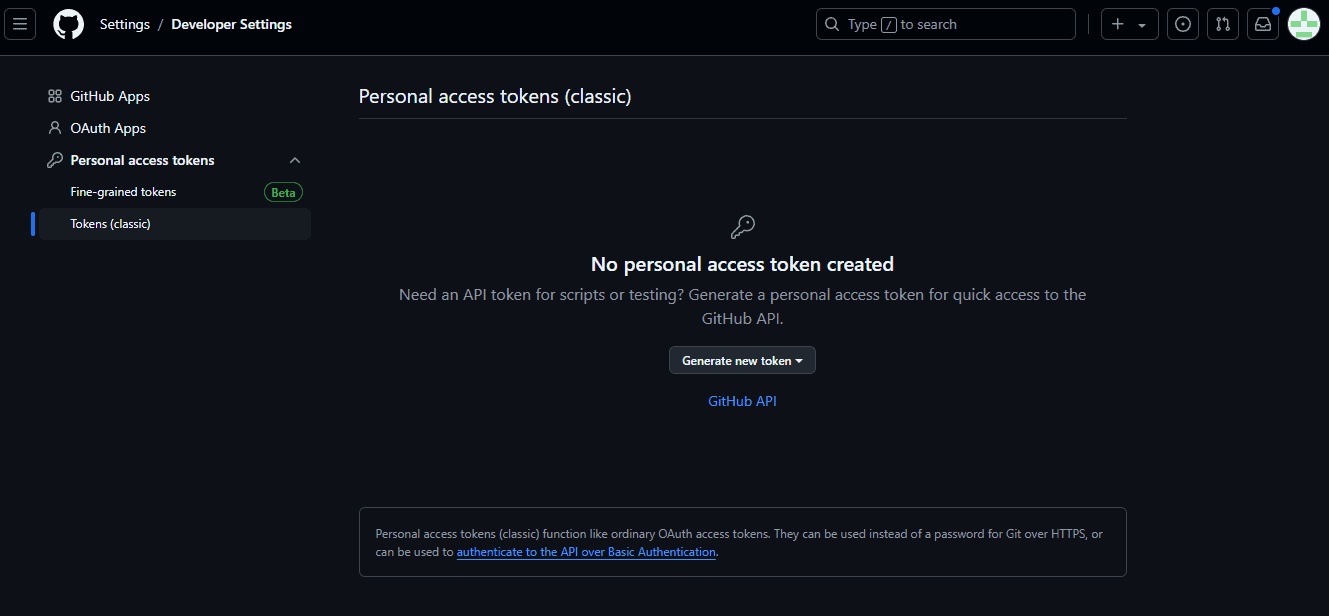Click the GitHub Apps grid icon

(x=55, y=96)
